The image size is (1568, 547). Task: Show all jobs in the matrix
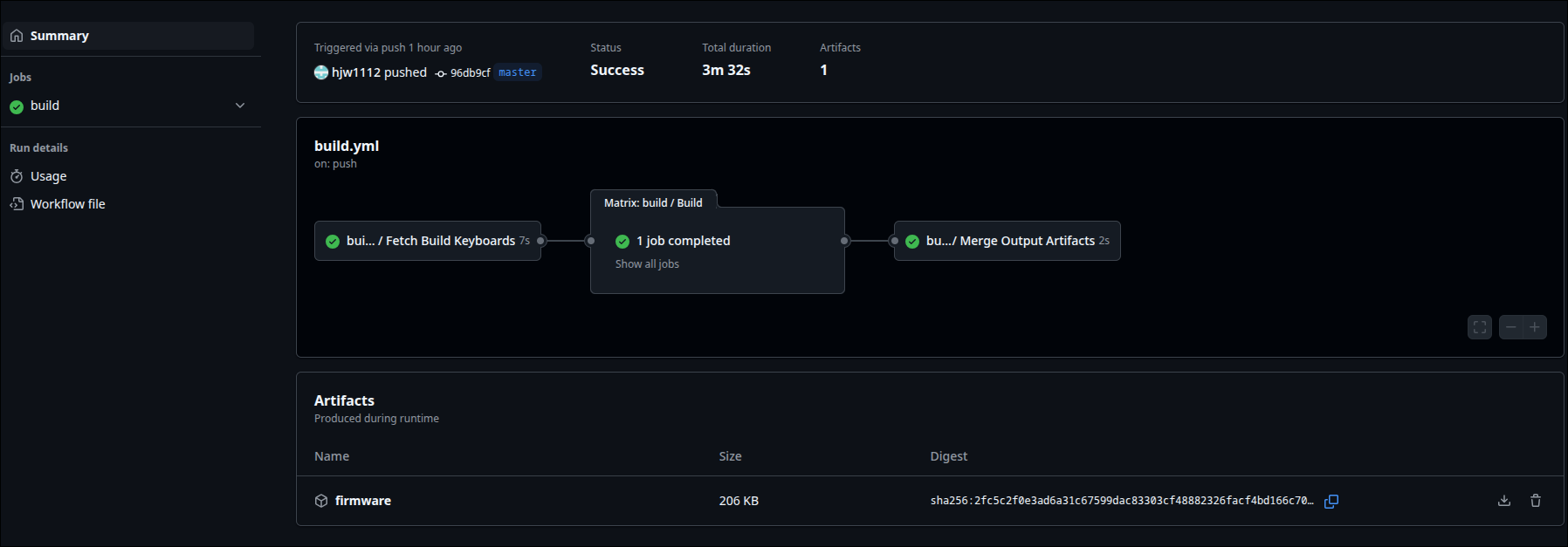point(647,264)
